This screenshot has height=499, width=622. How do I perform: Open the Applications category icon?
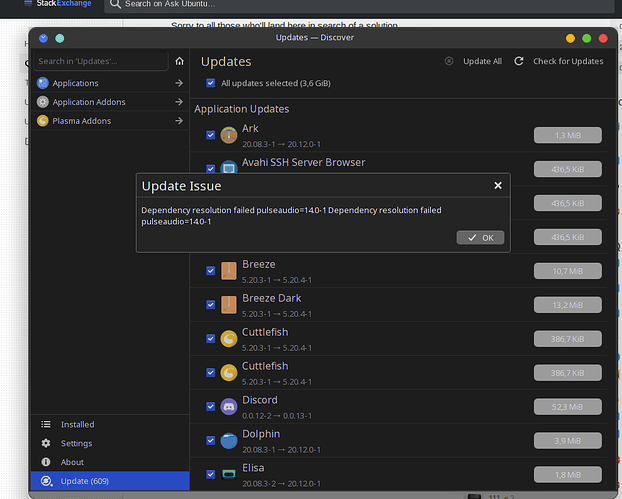coord(42,83)
